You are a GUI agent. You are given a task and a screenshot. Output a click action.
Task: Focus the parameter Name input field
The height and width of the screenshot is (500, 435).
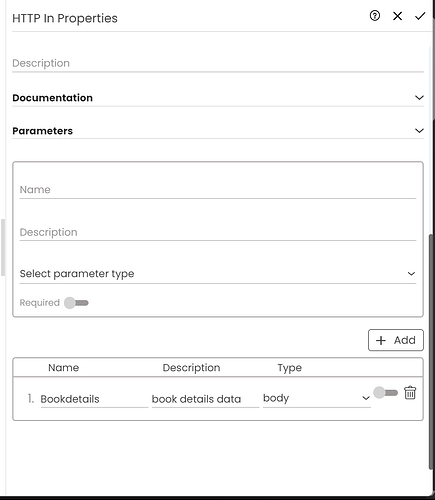pos(218,190)
